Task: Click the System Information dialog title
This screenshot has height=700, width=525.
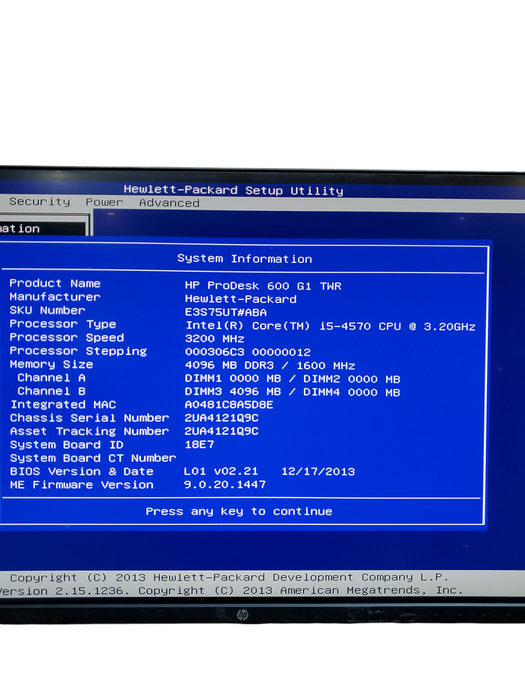Action: pos(245,259)
